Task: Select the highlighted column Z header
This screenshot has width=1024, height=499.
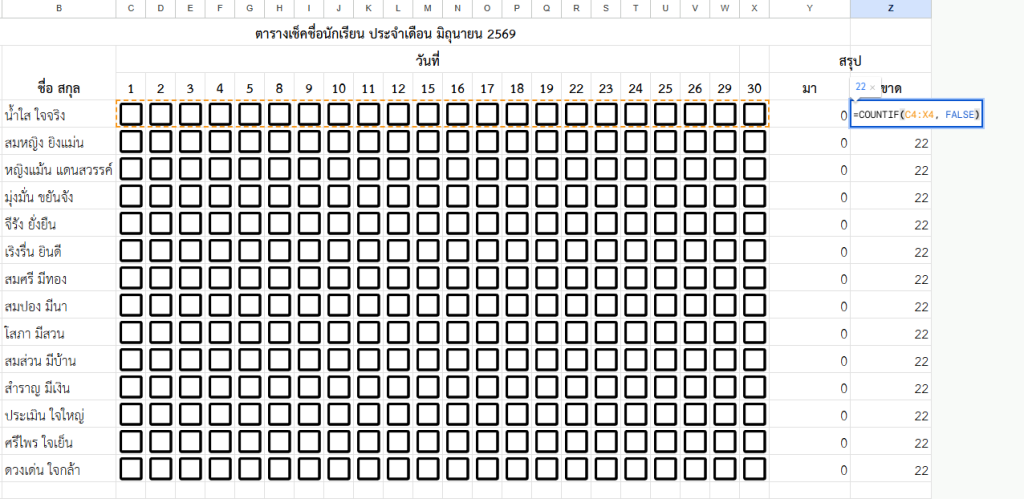Action: pyautogui.click(x=891, y=8)
